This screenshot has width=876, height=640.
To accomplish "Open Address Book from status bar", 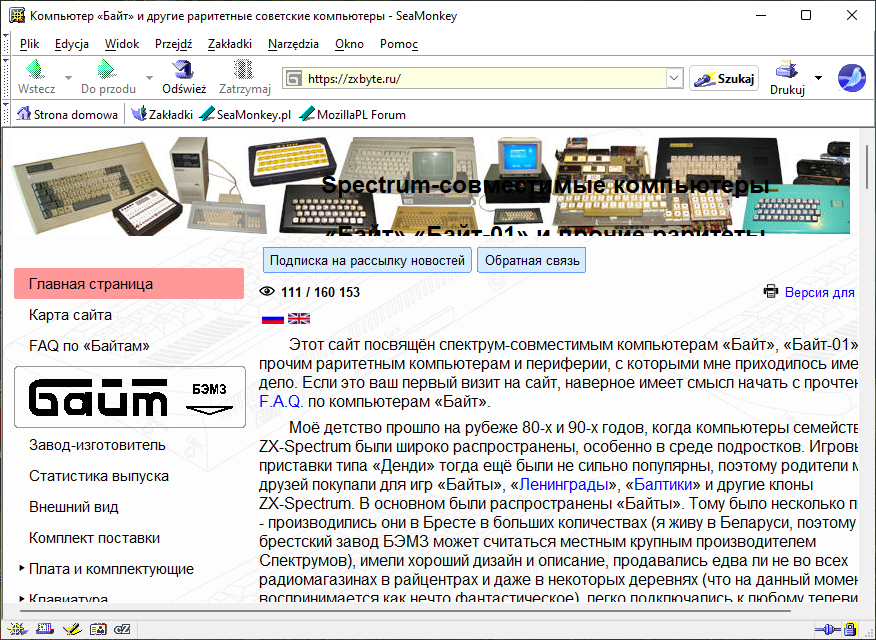I will click(98, 629).
